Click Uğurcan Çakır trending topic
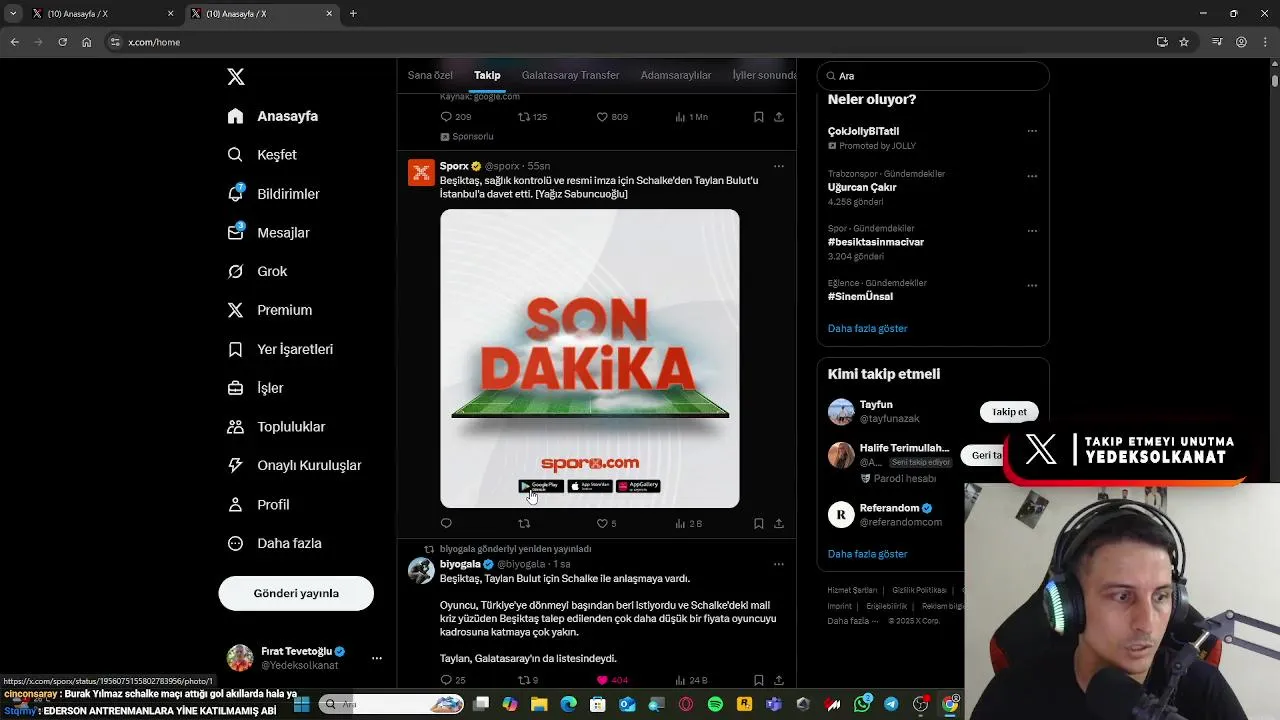The image size is (1280, 720). [x=862, y=187]
